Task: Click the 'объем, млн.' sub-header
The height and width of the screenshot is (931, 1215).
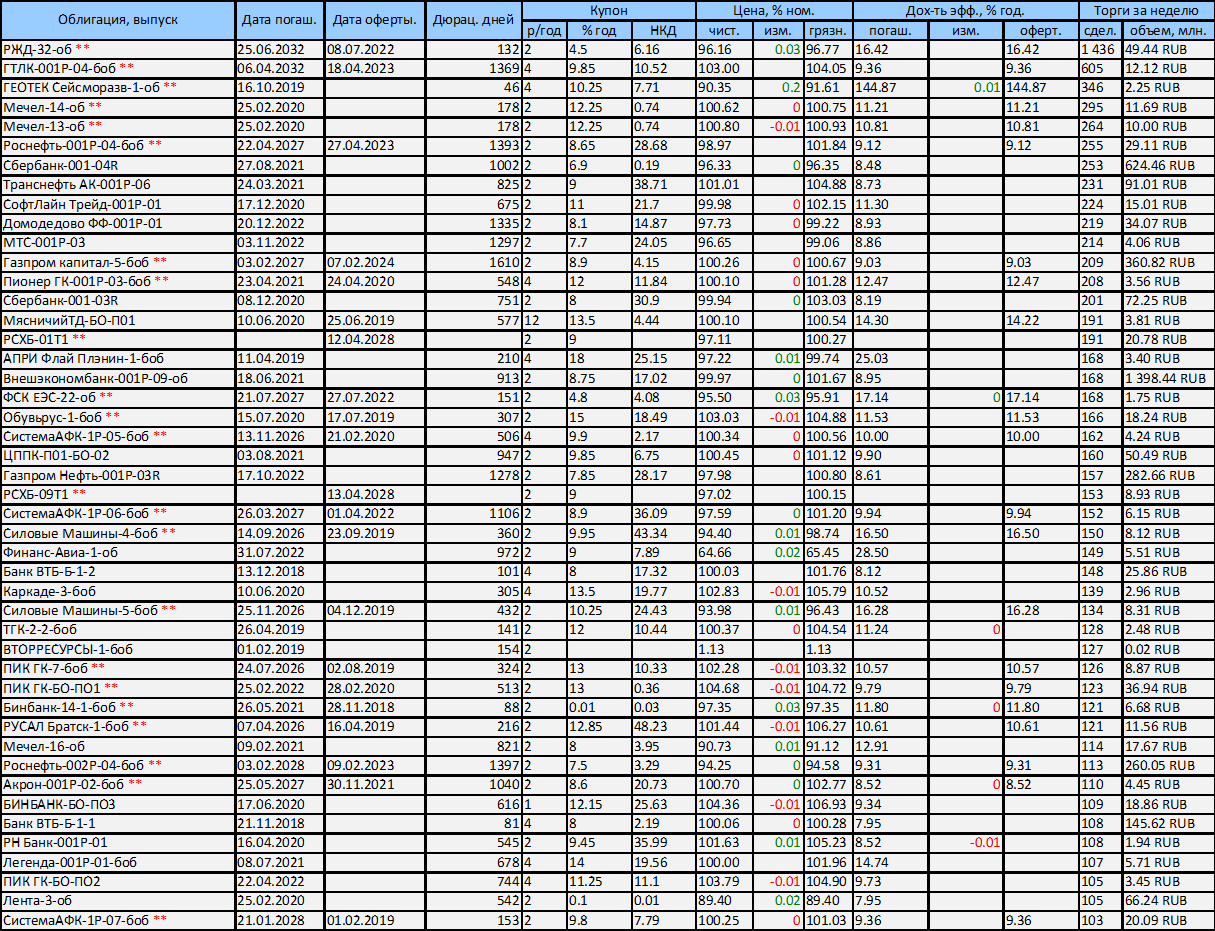Action: click(1166, 30)
